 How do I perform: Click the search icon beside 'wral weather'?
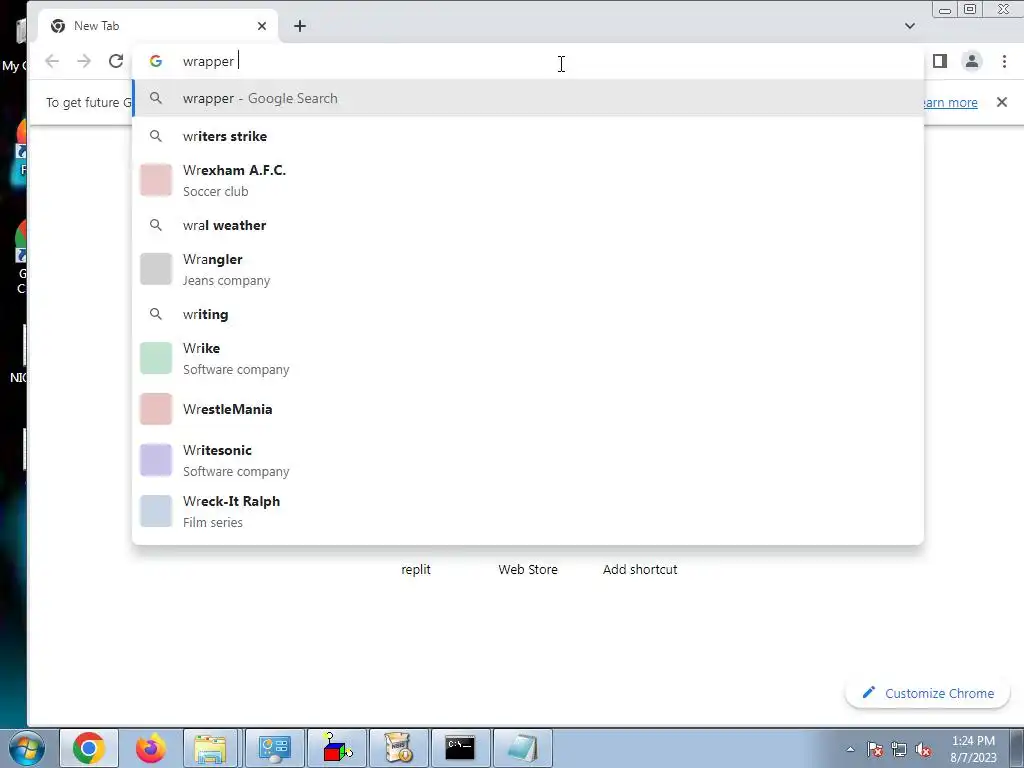(x=155, y=225)
